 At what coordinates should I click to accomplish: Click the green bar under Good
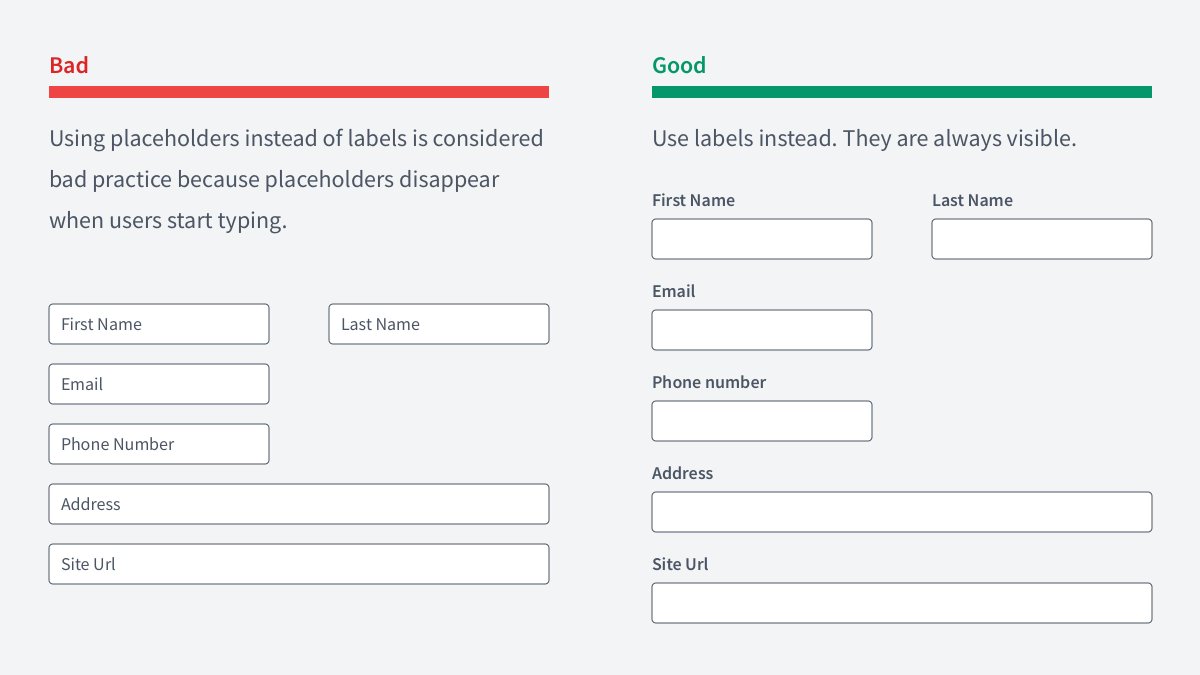(902, 92)
